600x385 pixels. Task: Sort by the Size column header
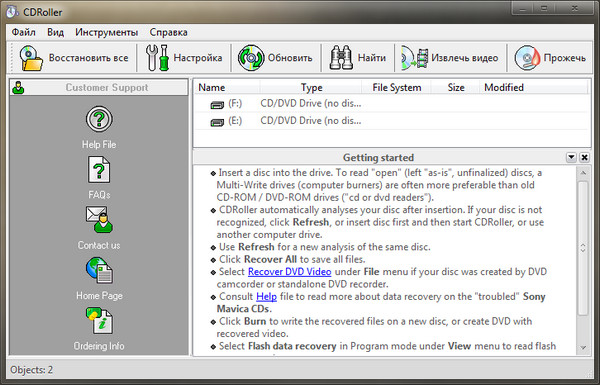(455, 88)
